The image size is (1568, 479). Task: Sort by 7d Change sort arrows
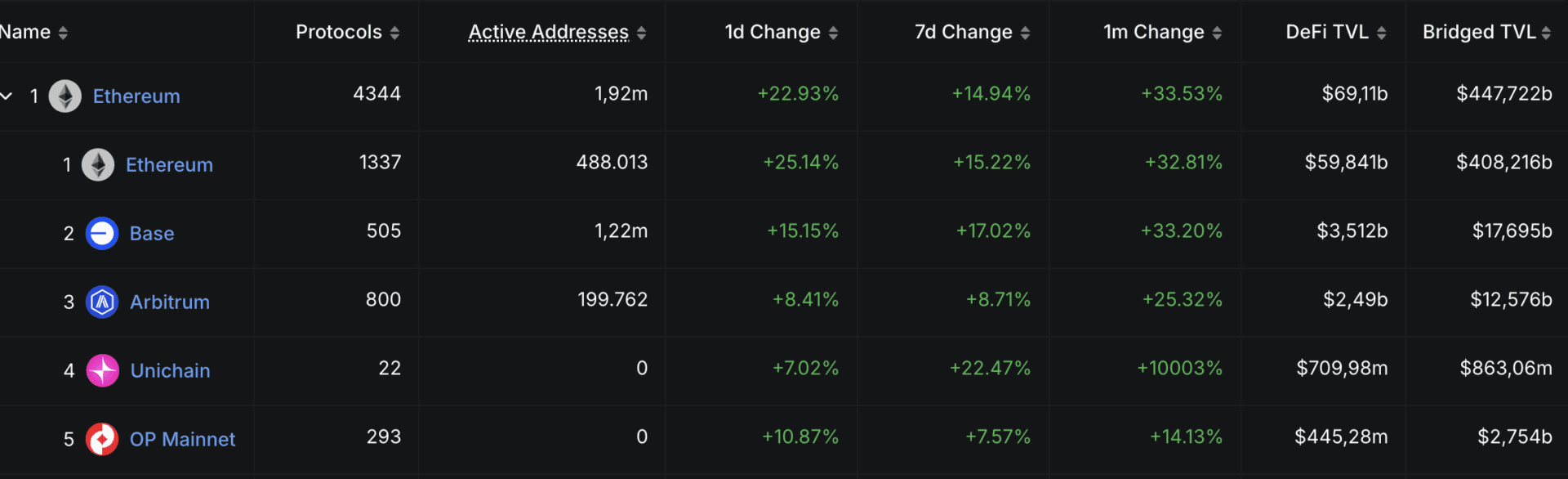click(x=1025, y=33)
